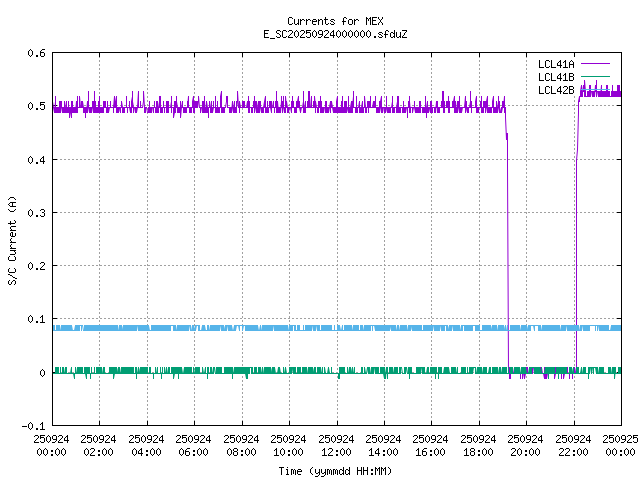Image resolution: width=640 pixels, height=480 pixels.
Task: Click the 0.6 y-axis tick label
Action: click(34, 53)
